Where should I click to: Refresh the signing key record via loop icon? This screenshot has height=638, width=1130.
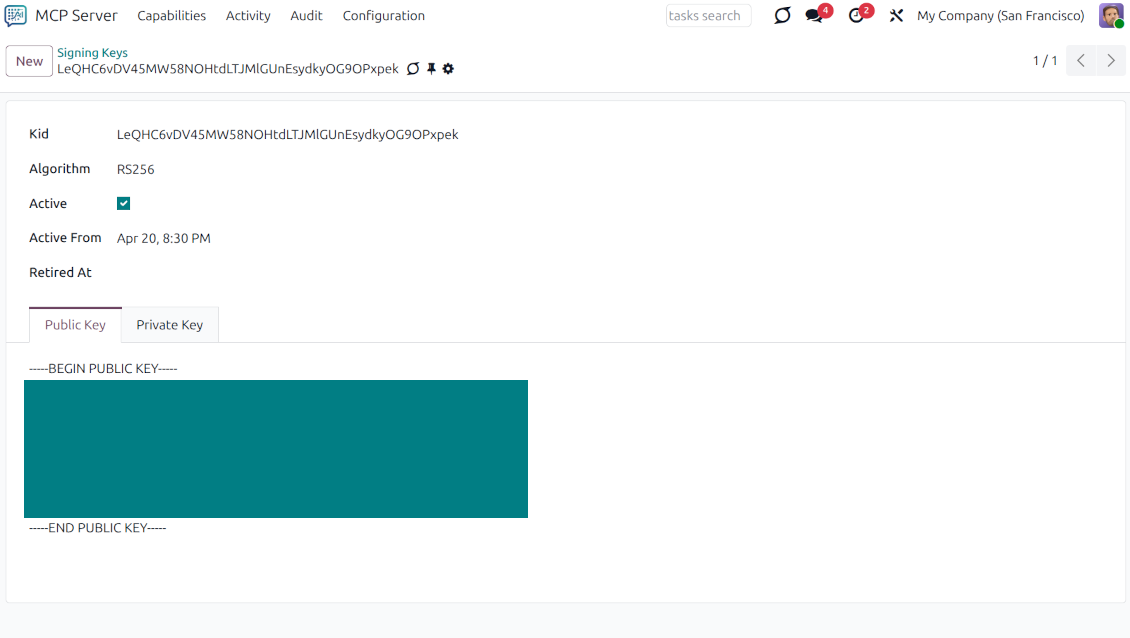tap(413, 68)
